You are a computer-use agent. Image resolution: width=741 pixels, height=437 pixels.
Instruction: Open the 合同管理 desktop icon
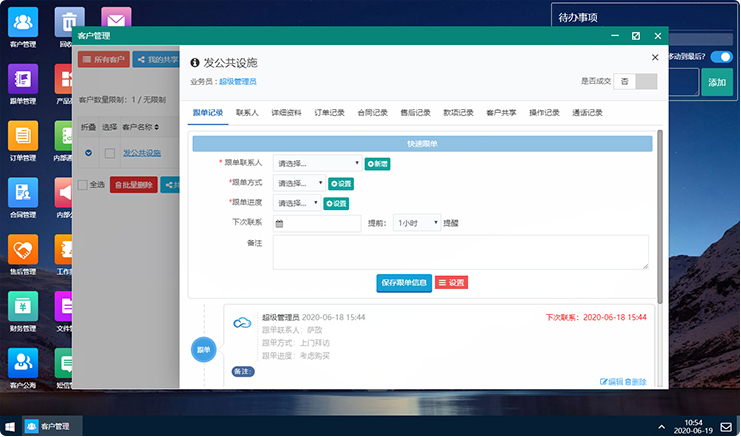coord(23,197)
